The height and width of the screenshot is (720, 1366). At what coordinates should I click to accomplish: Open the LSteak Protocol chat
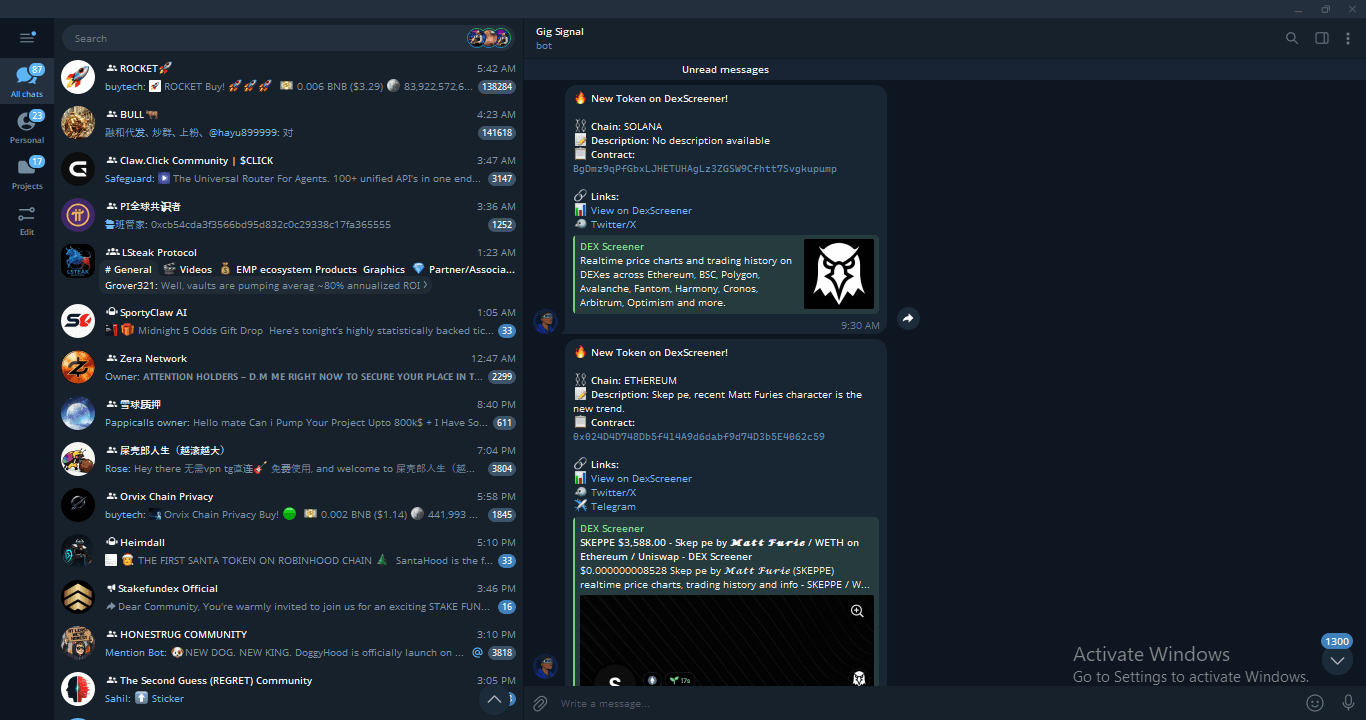pos(288,268)
